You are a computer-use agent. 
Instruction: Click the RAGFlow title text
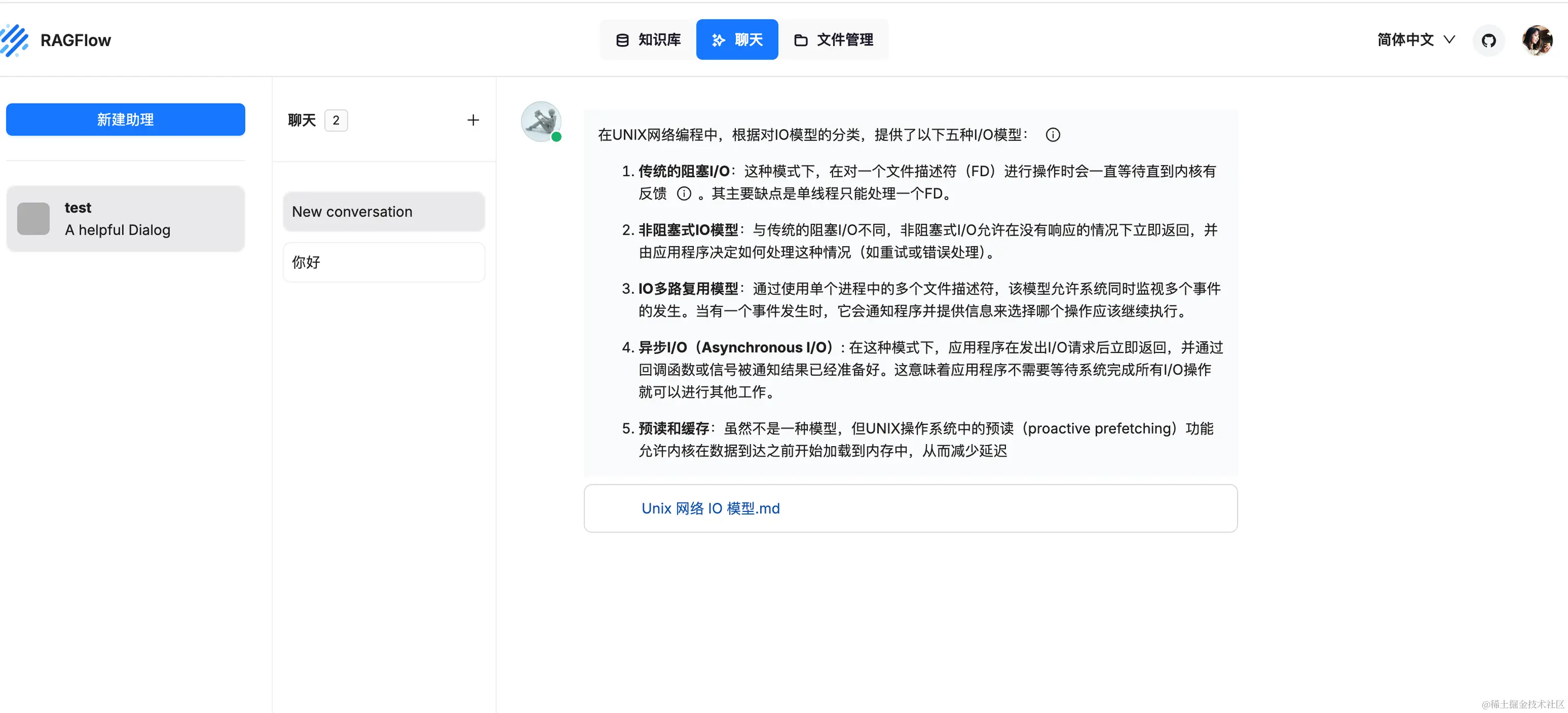[x=76, y=40]
